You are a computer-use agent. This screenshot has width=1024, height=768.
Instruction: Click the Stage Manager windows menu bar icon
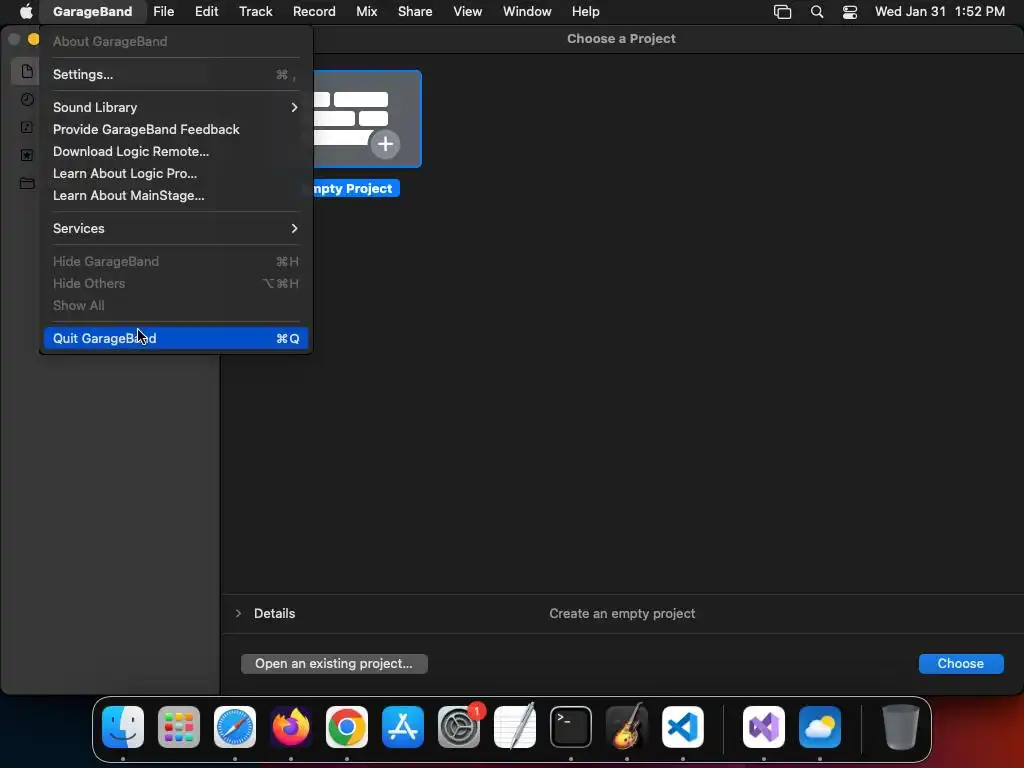tap(782, 11)
